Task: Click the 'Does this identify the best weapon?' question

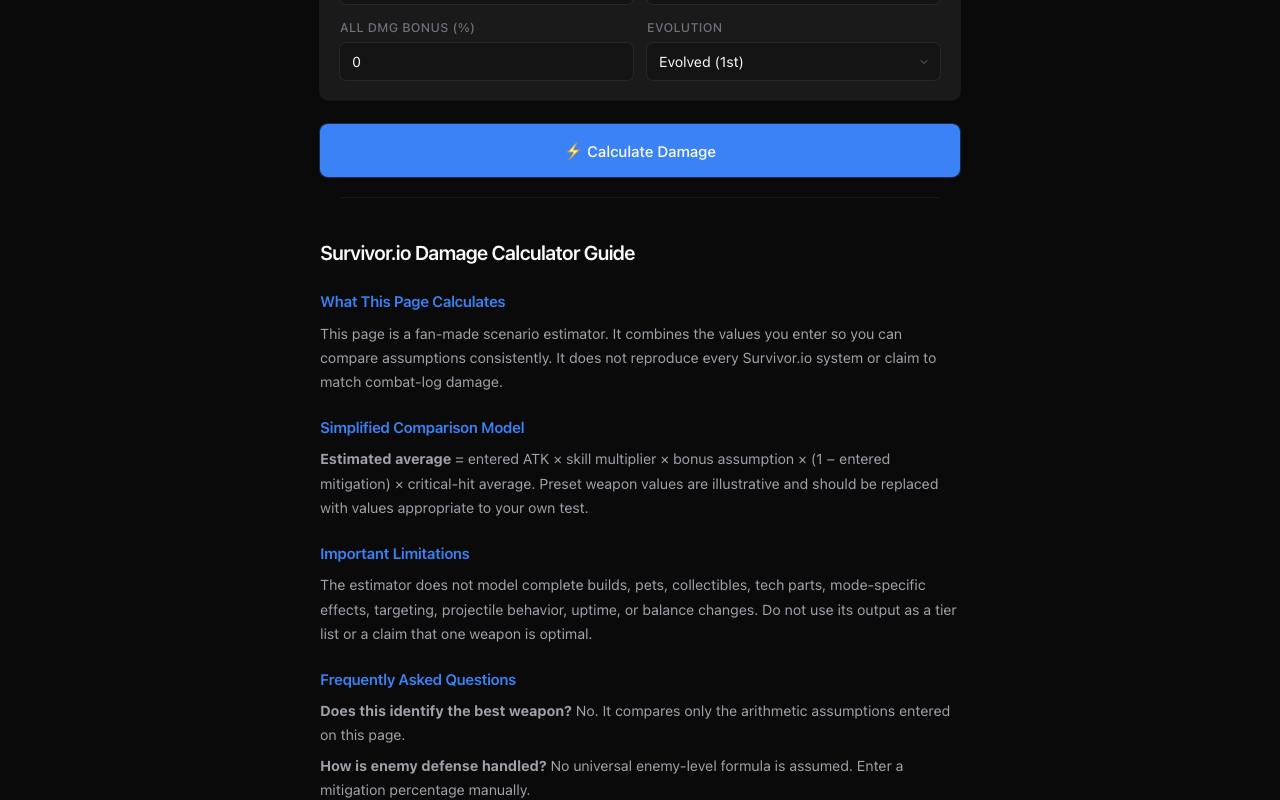Action: tap(446, 711)
